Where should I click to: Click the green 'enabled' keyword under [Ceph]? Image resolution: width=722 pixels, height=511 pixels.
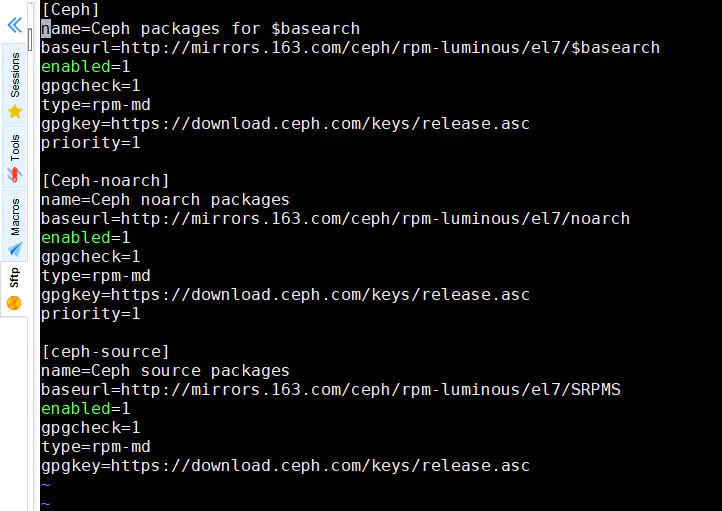76,67
